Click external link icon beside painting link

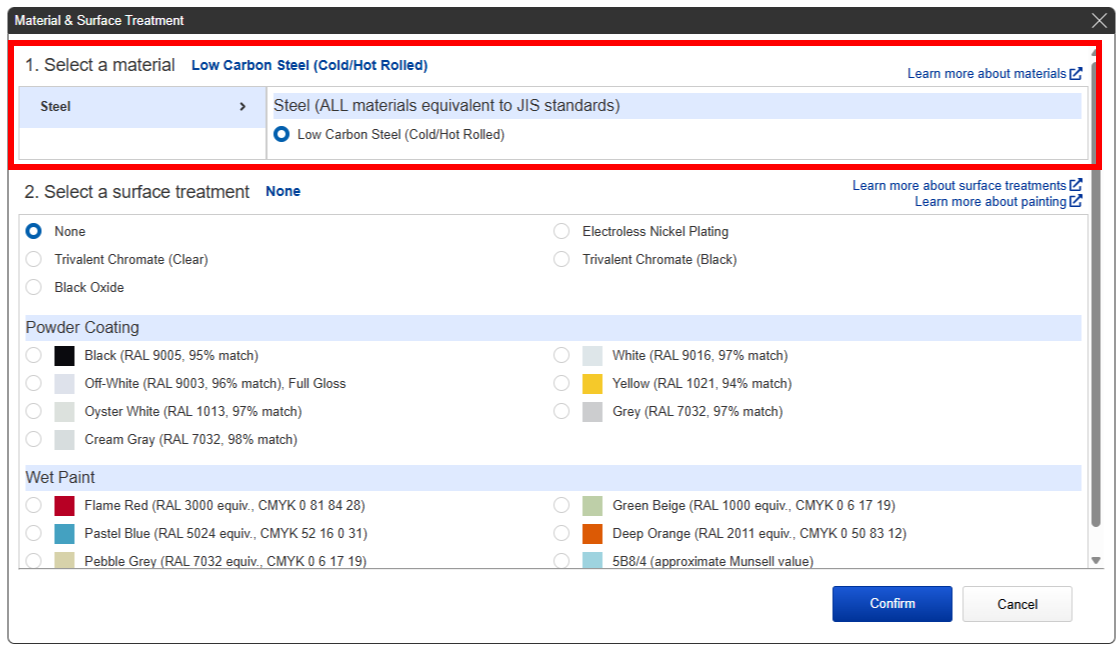[x=1076, y=202]
